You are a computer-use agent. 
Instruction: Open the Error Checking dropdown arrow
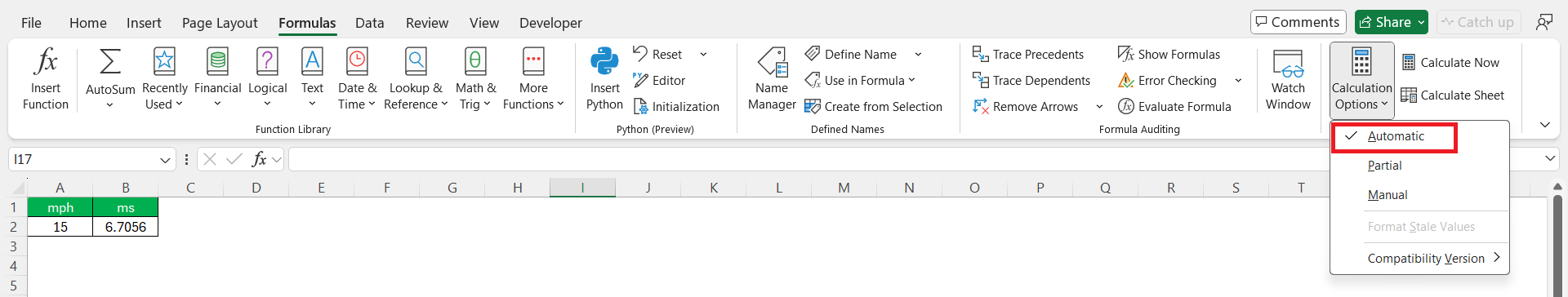coord(1238,81)
